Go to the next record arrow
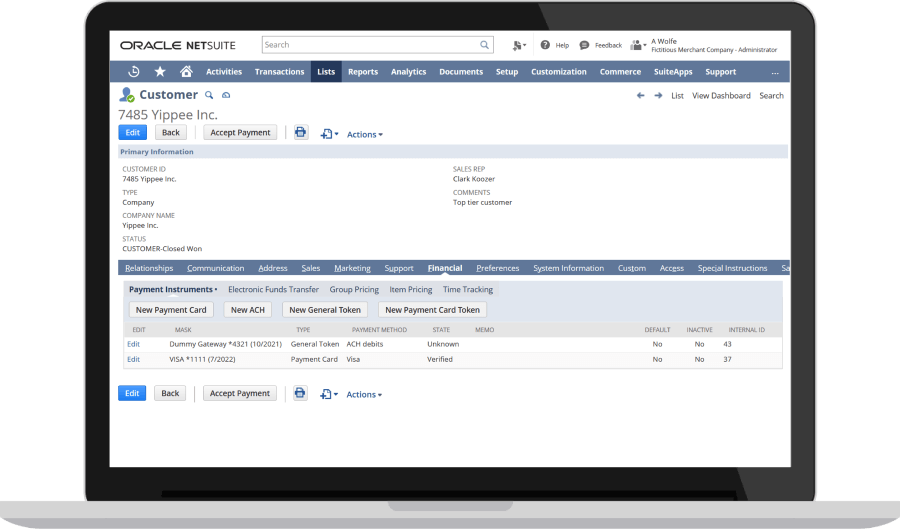Image resolution: width=900 pixels, height=529 pixels. pyautogui.click(x=658, y=96)
